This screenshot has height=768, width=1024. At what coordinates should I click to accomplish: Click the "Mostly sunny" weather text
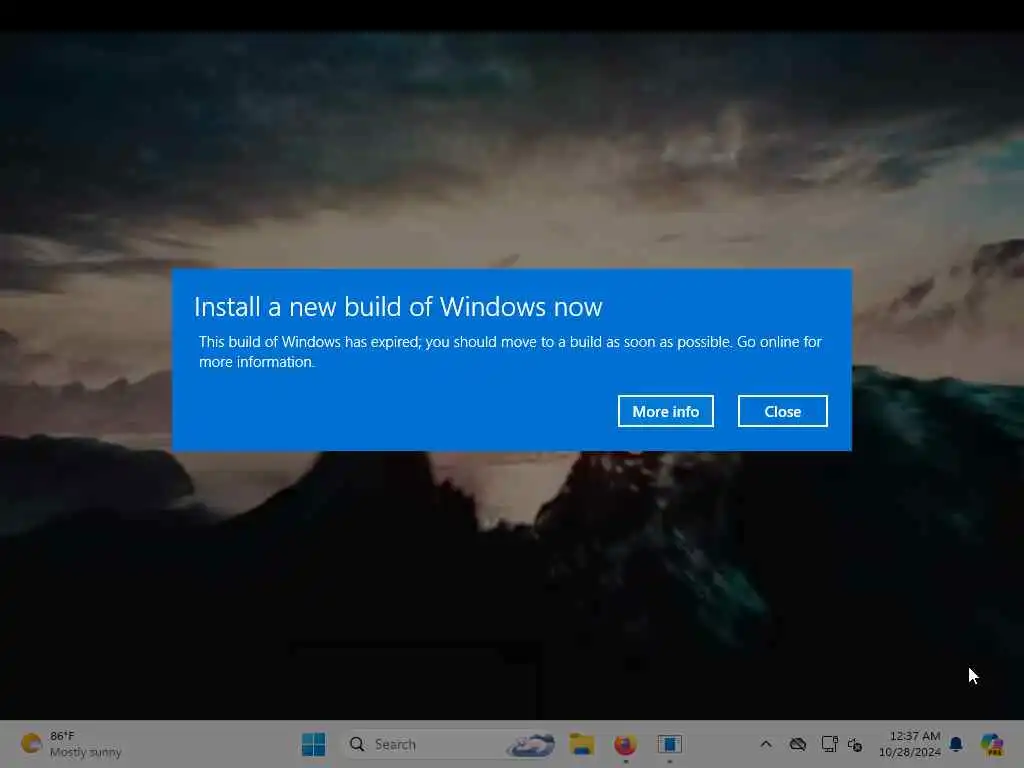[86, 752]
